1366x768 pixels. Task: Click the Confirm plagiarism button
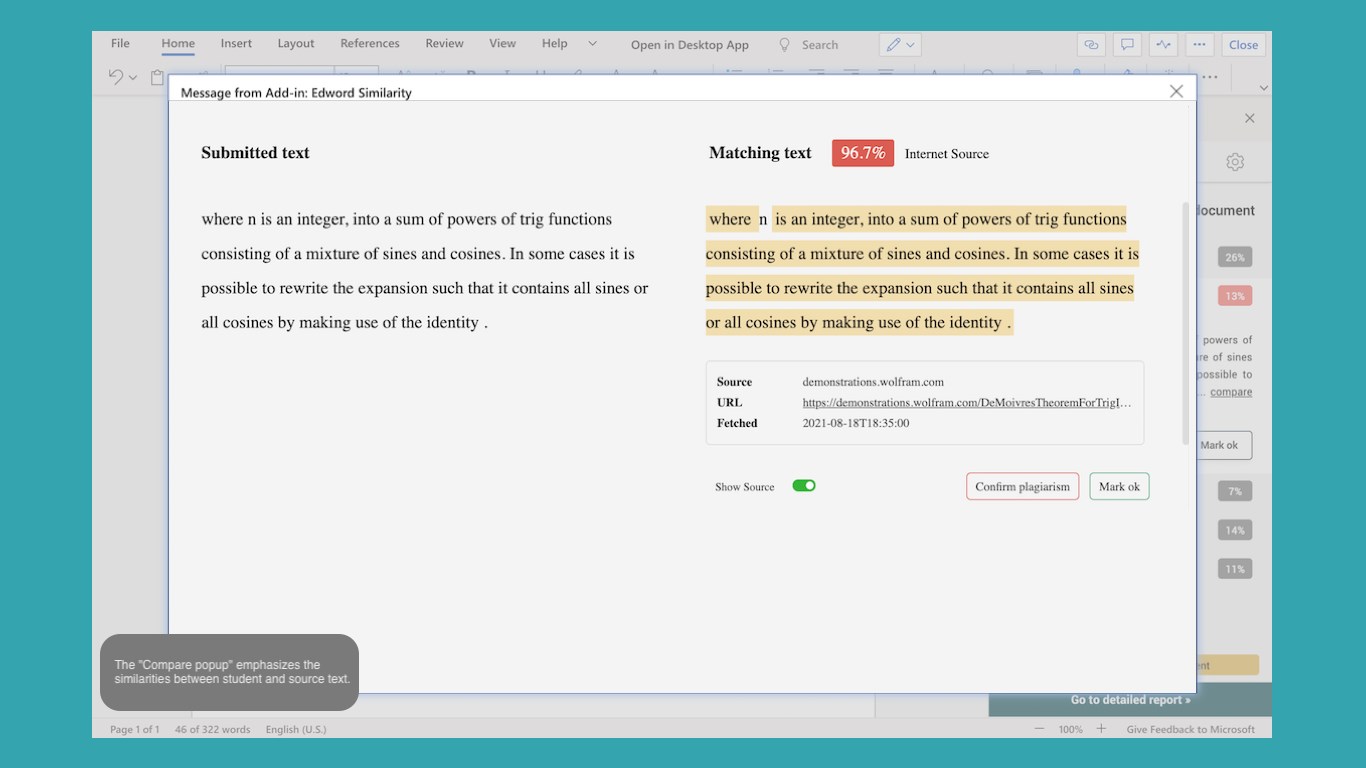1022,487
